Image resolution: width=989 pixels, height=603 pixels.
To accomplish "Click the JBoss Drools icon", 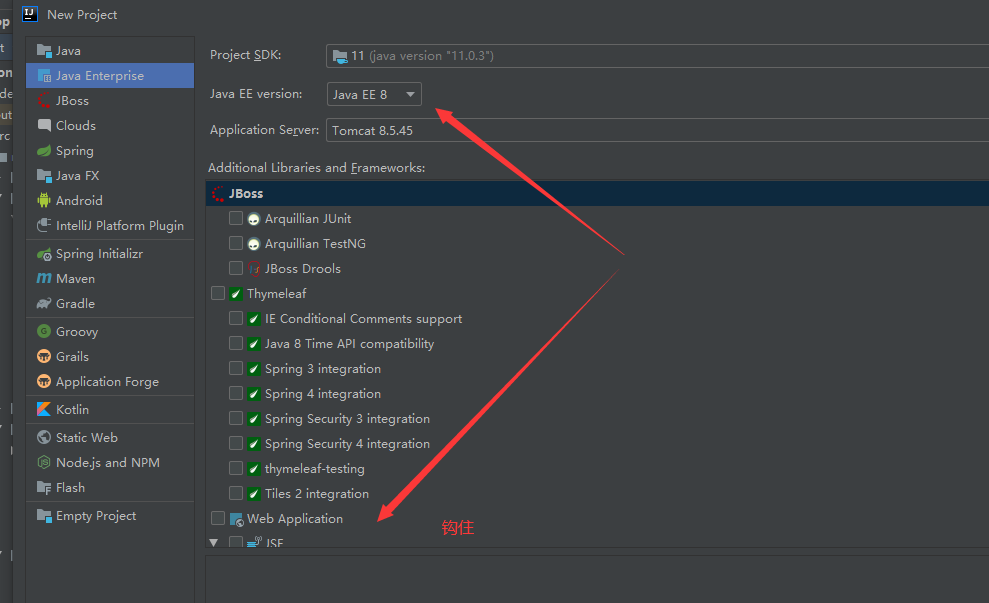I will point(254,269).
